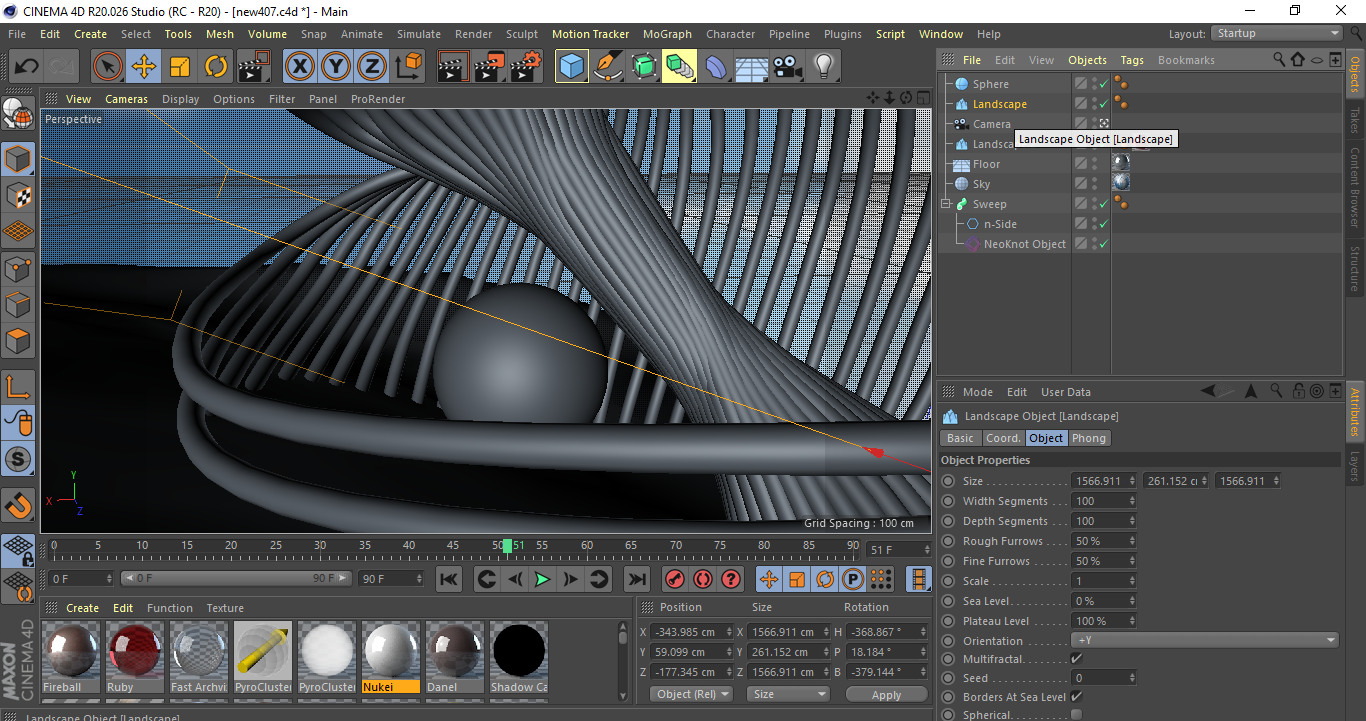1366x721 pixels.
Task: Toggle Sweep object enabled checkmark
Action: coord(1103,204)
